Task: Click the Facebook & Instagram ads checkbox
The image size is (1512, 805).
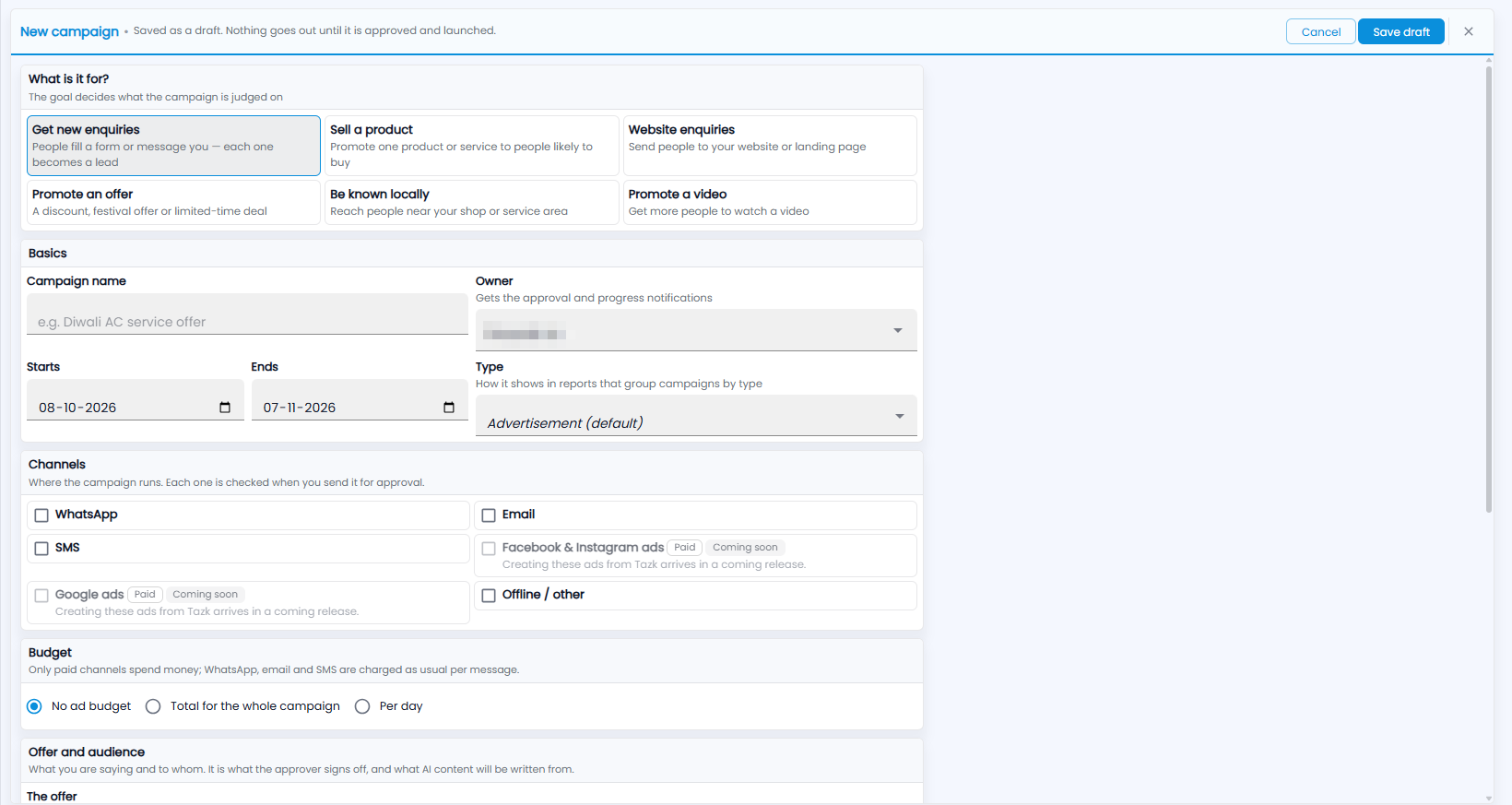Action: [489, 549]
